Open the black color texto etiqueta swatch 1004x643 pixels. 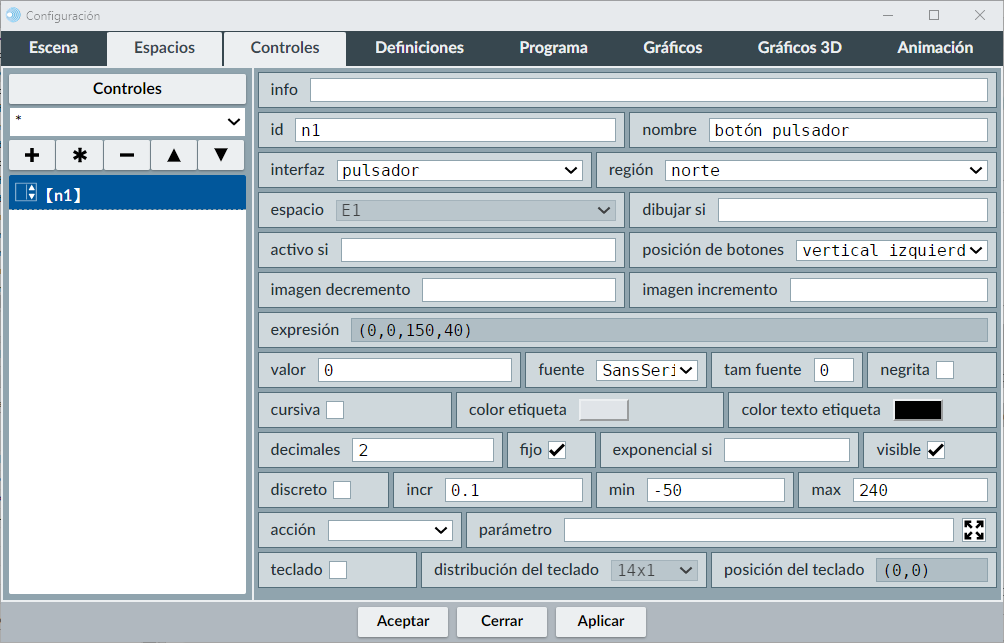tap(917, 410)
